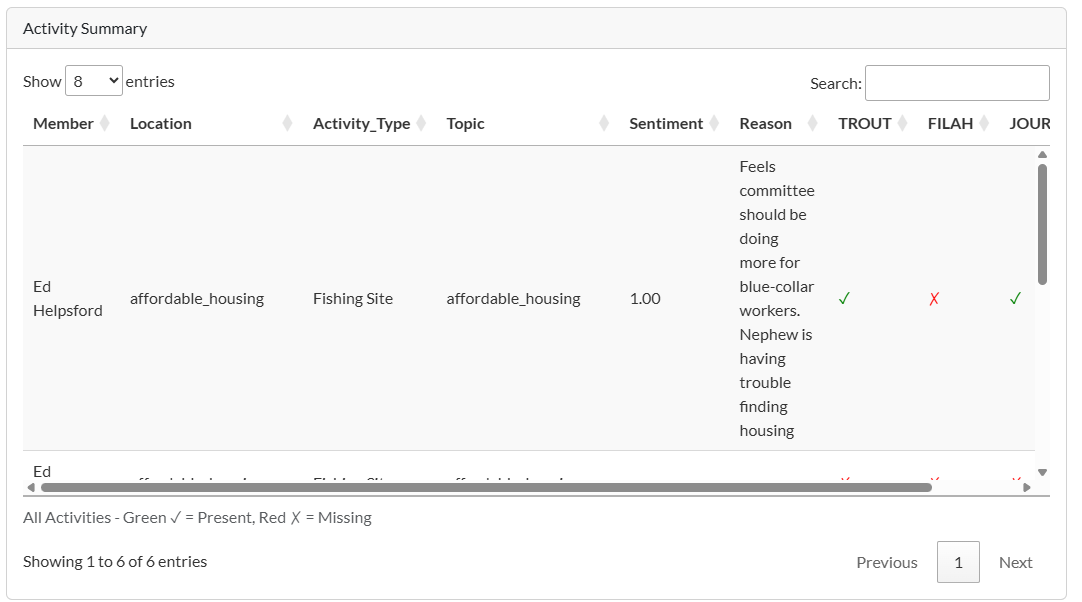This screenshot has height=602, width=1082.
Task: Click the sort arrows beside Member header
Action: coord(105,124)
